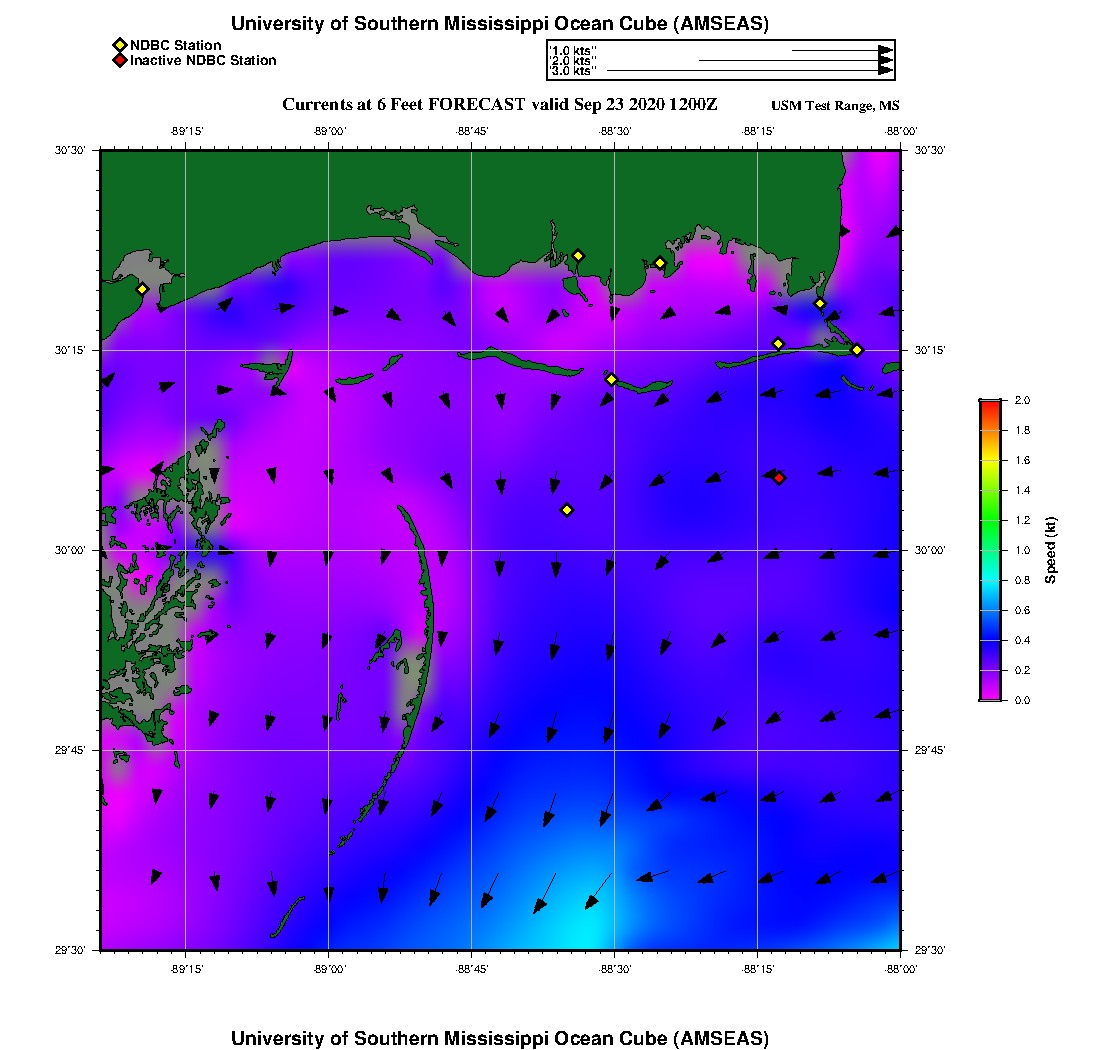Screen dimensions: 1100x1050
Task: Click the yellow coastal station marker just east of 88°30'
Action: (659, 264)
